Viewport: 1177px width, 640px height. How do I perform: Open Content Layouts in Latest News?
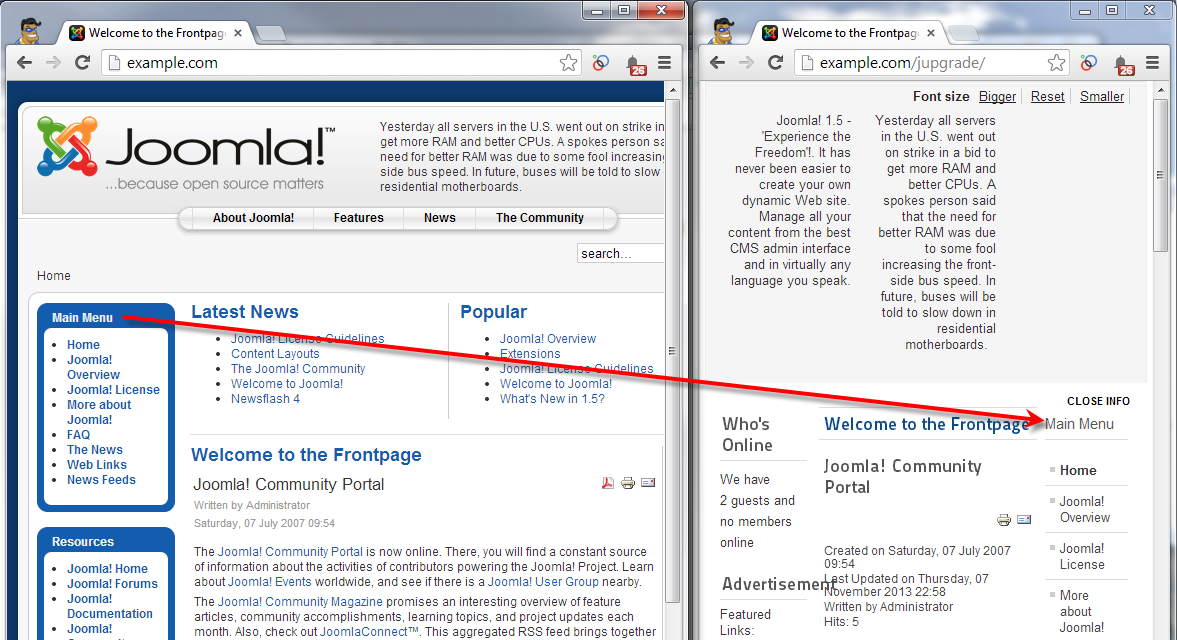click(x=275, y=353)
